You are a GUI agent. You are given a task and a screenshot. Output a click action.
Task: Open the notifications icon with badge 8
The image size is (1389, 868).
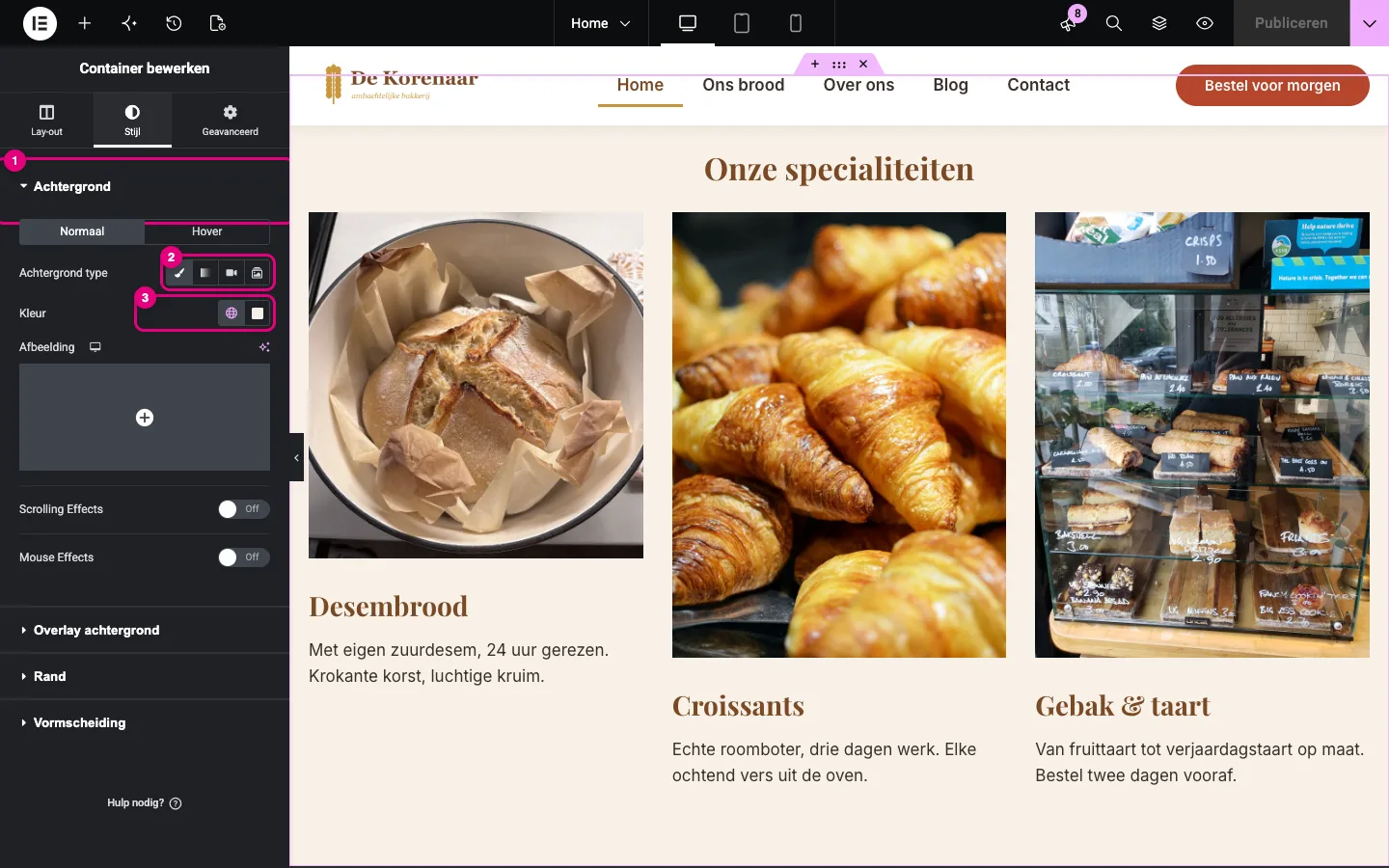[1069, 23]
